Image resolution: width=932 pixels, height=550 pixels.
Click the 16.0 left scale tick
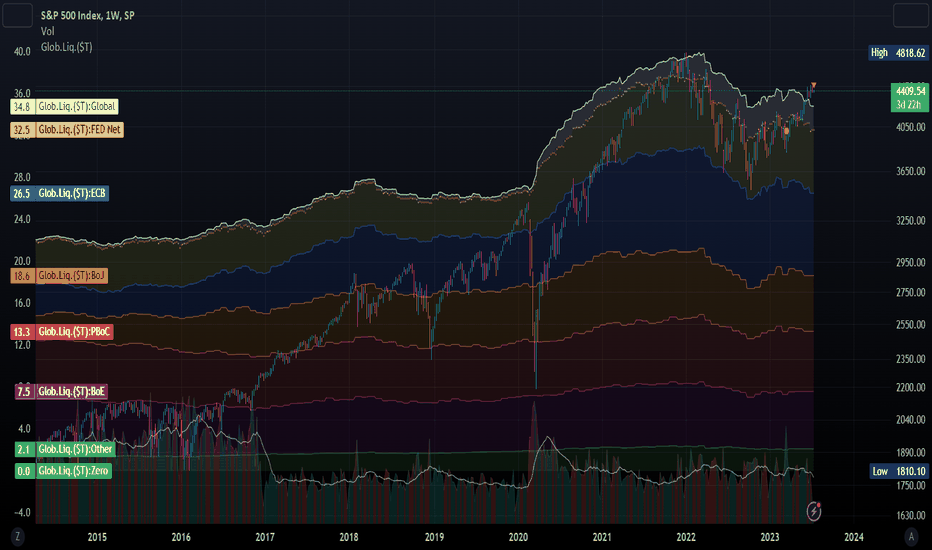[22, 303]
